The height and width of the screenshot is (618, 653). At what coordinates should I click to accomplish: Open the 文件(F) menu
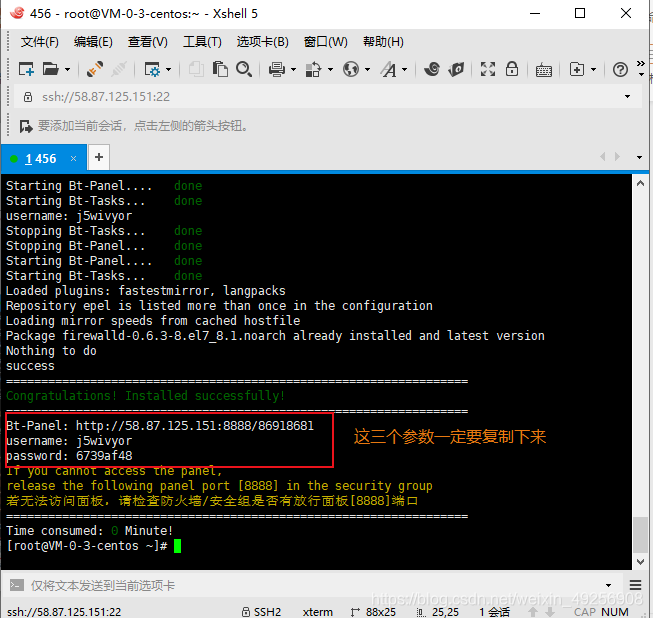point(40,42)
